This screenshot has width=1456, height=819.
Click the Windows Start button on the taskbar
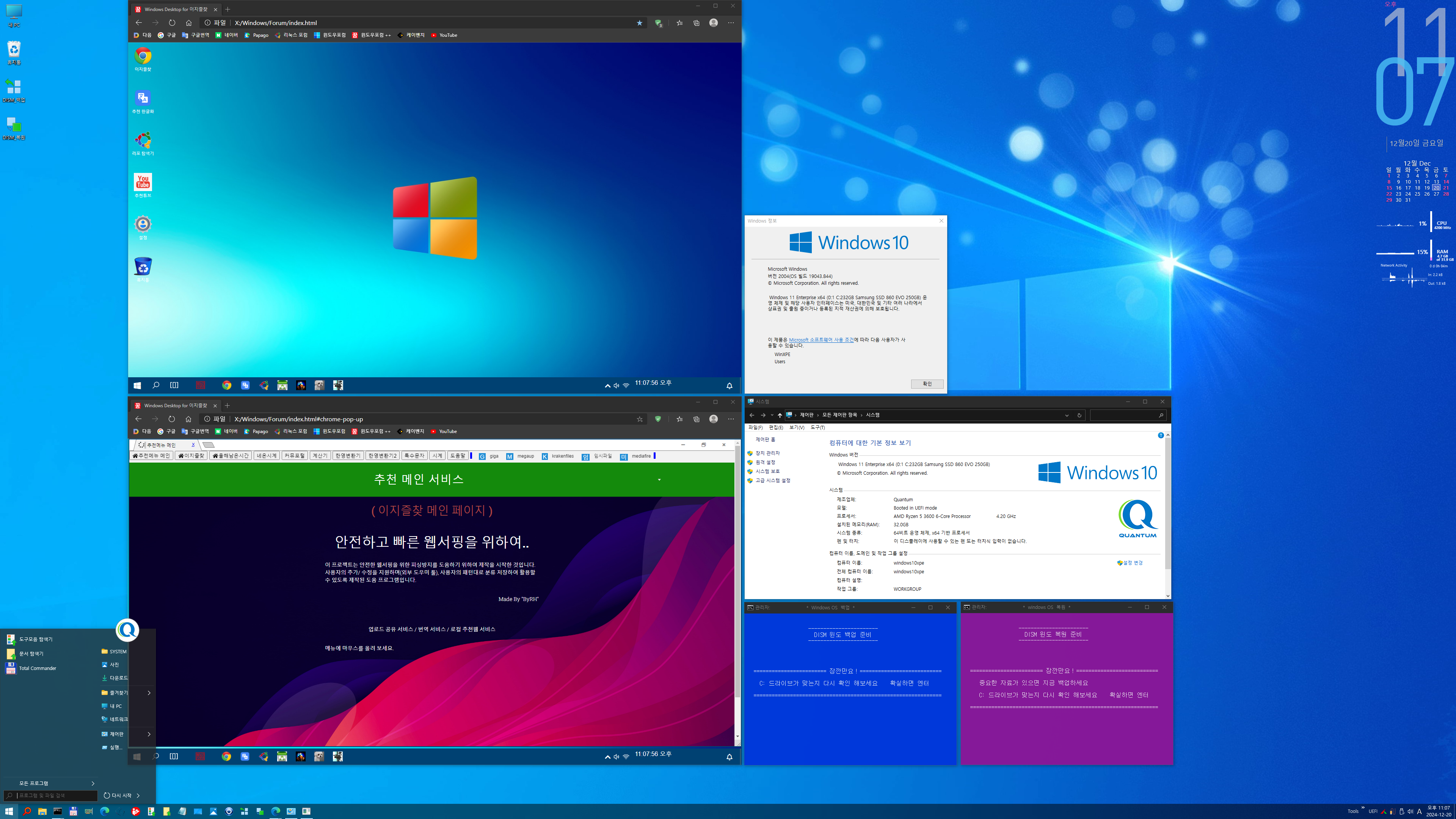[9, 811]
